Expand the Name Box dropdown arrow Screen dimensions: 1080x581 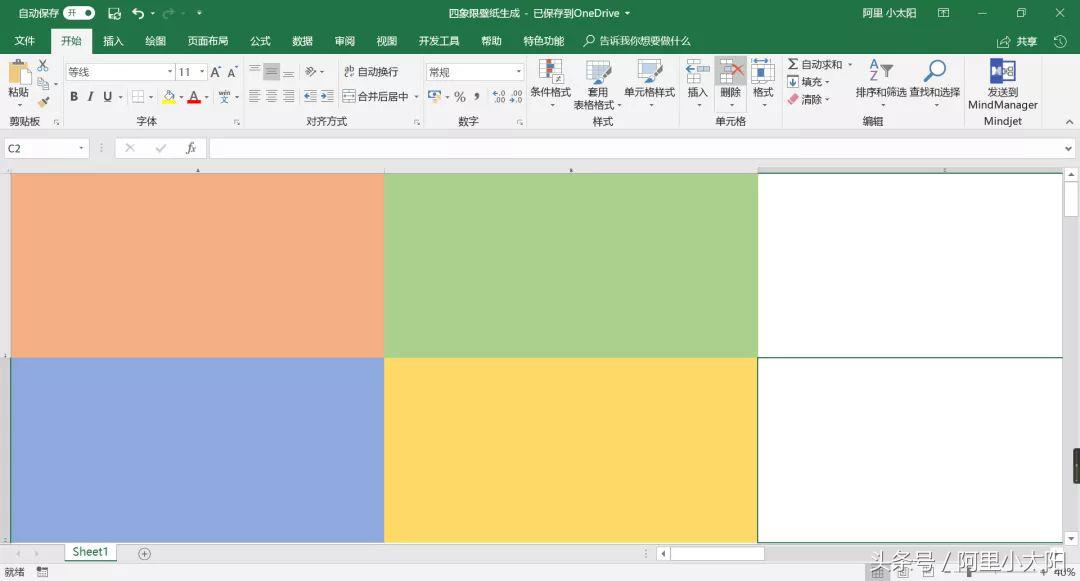[81, 148]
